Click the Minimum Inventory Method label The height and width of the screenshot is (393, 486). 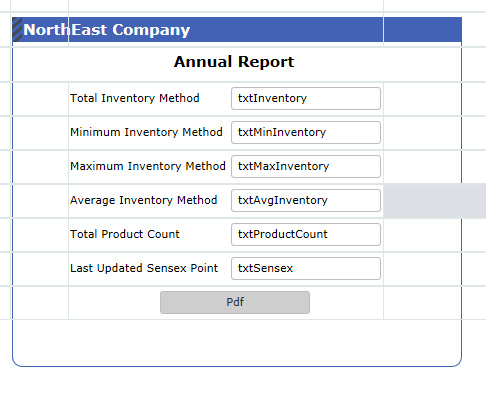pyautogui.click(x=146, y=132)
